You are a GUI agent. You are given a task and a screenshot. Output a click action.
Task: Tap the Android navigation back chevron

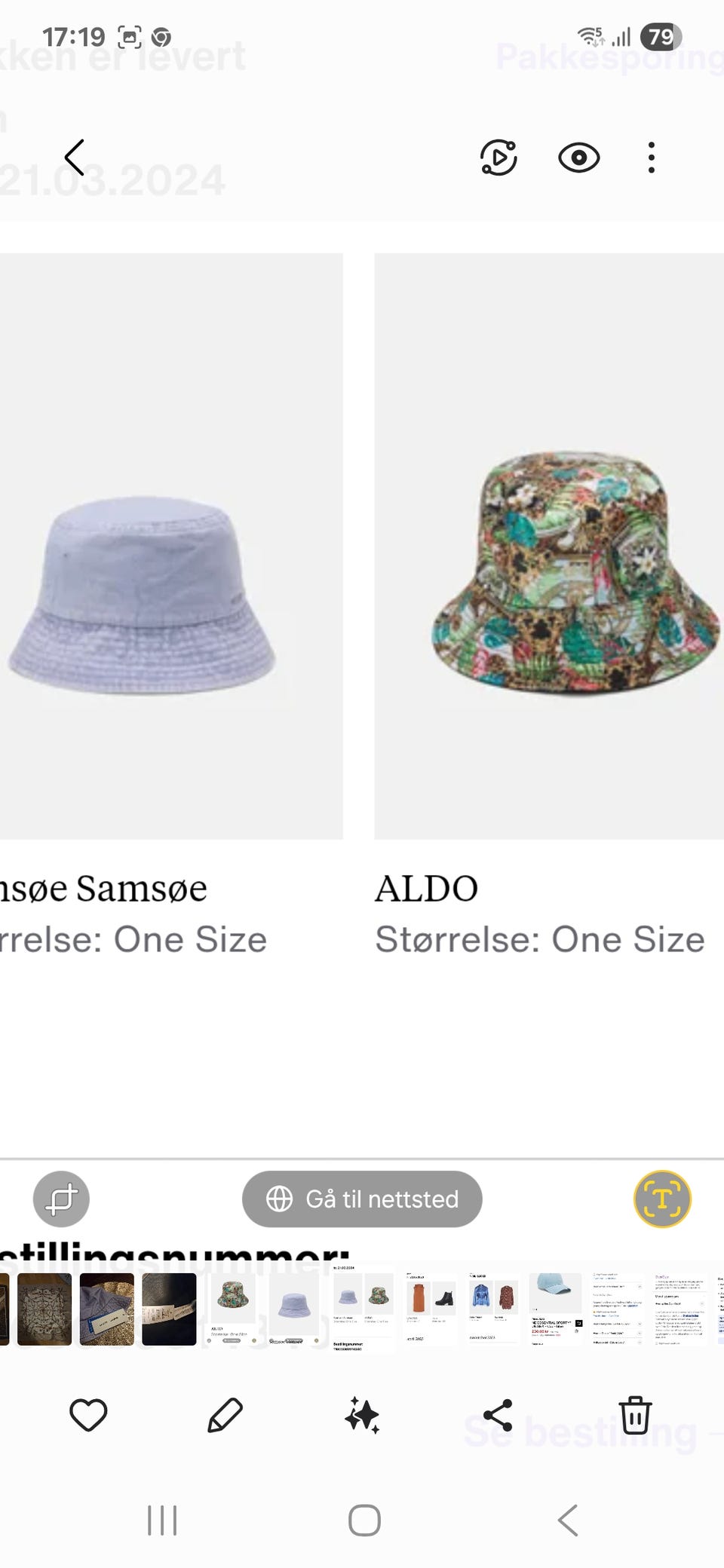pyautogui.click(x=568, y=1521)
